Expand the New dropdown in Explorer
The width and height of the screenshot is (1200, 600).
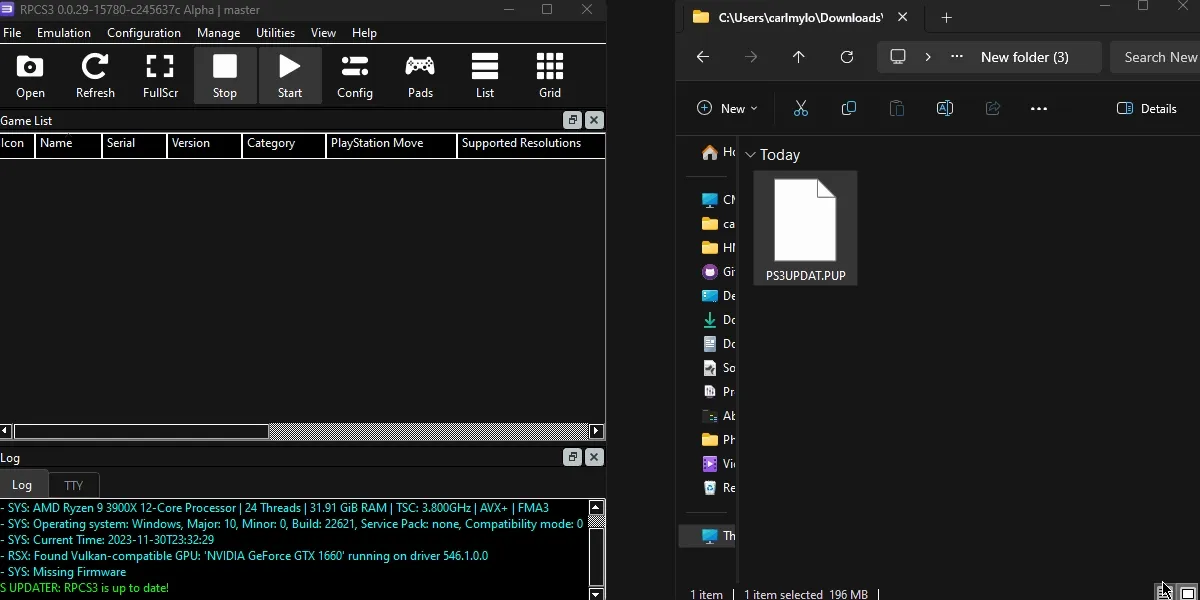[727, 108]
